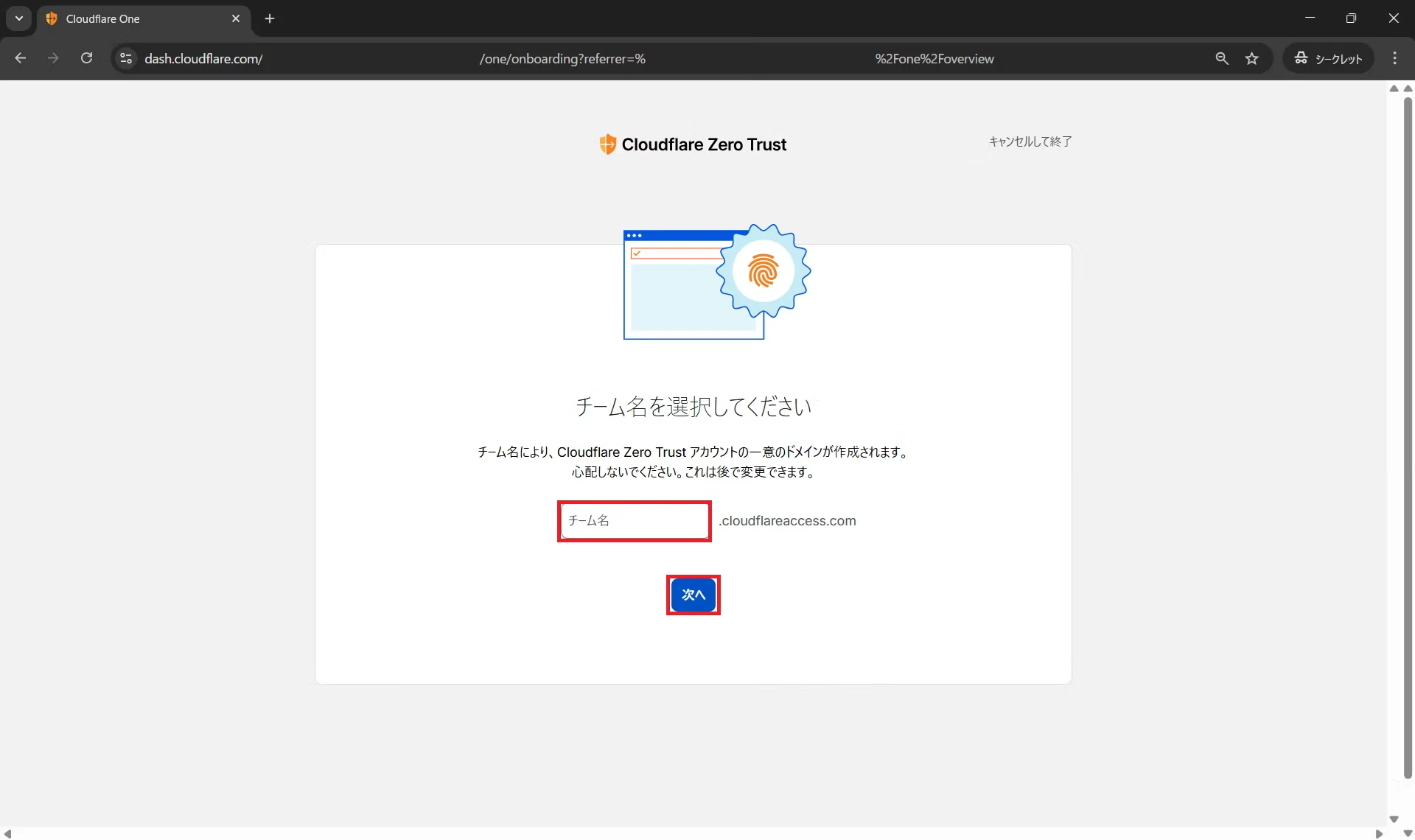Image resolution: width=1415 pixels, height=840 pixels.
Task: Close the Cloudflare One tab
Action: click(236, 18)
